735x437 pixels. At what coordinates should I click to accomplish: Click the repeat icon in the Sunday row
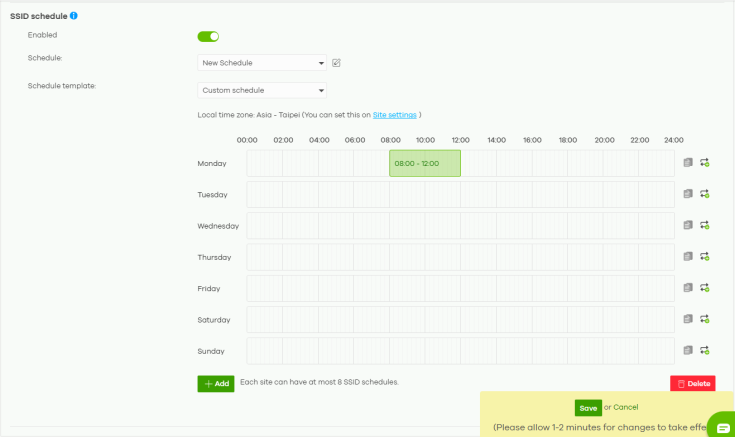[x=705, y=351]
